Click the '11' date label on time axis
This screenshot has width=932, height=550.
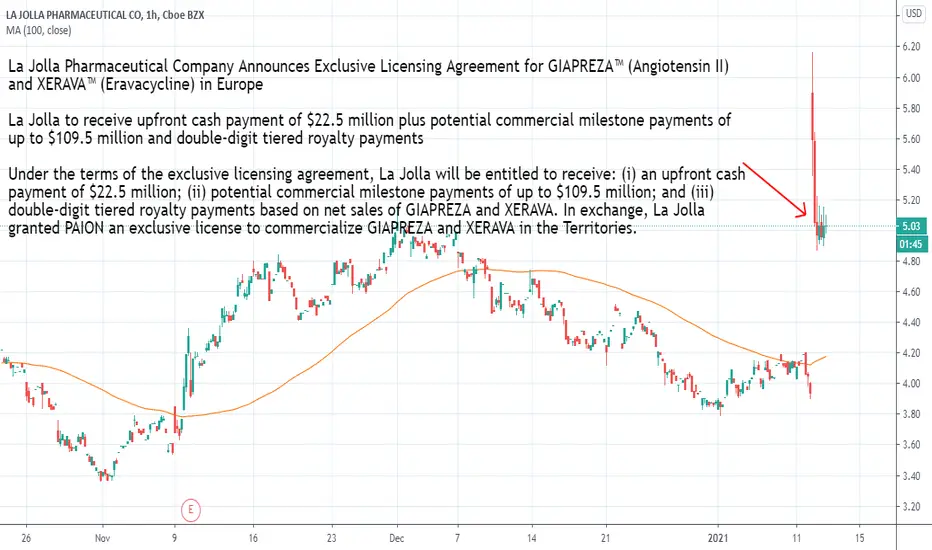tap(796, 538)
